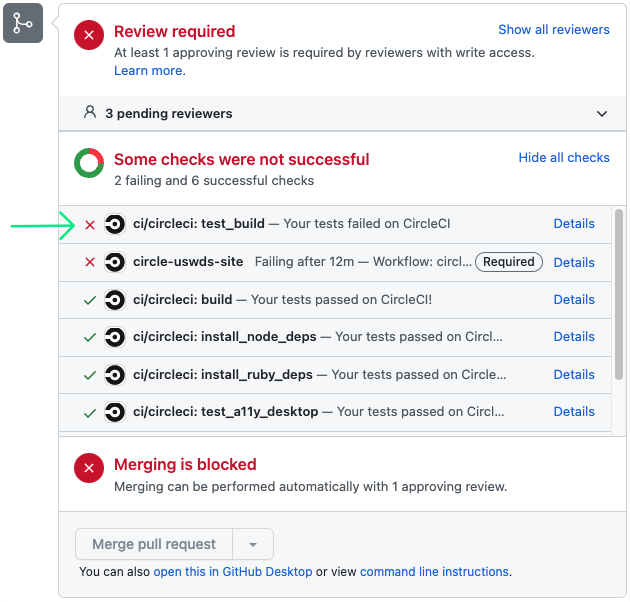Open the merge method dropdown arrow
The width and height of the screenshot is (630, 602).
(x=253, y=545)
